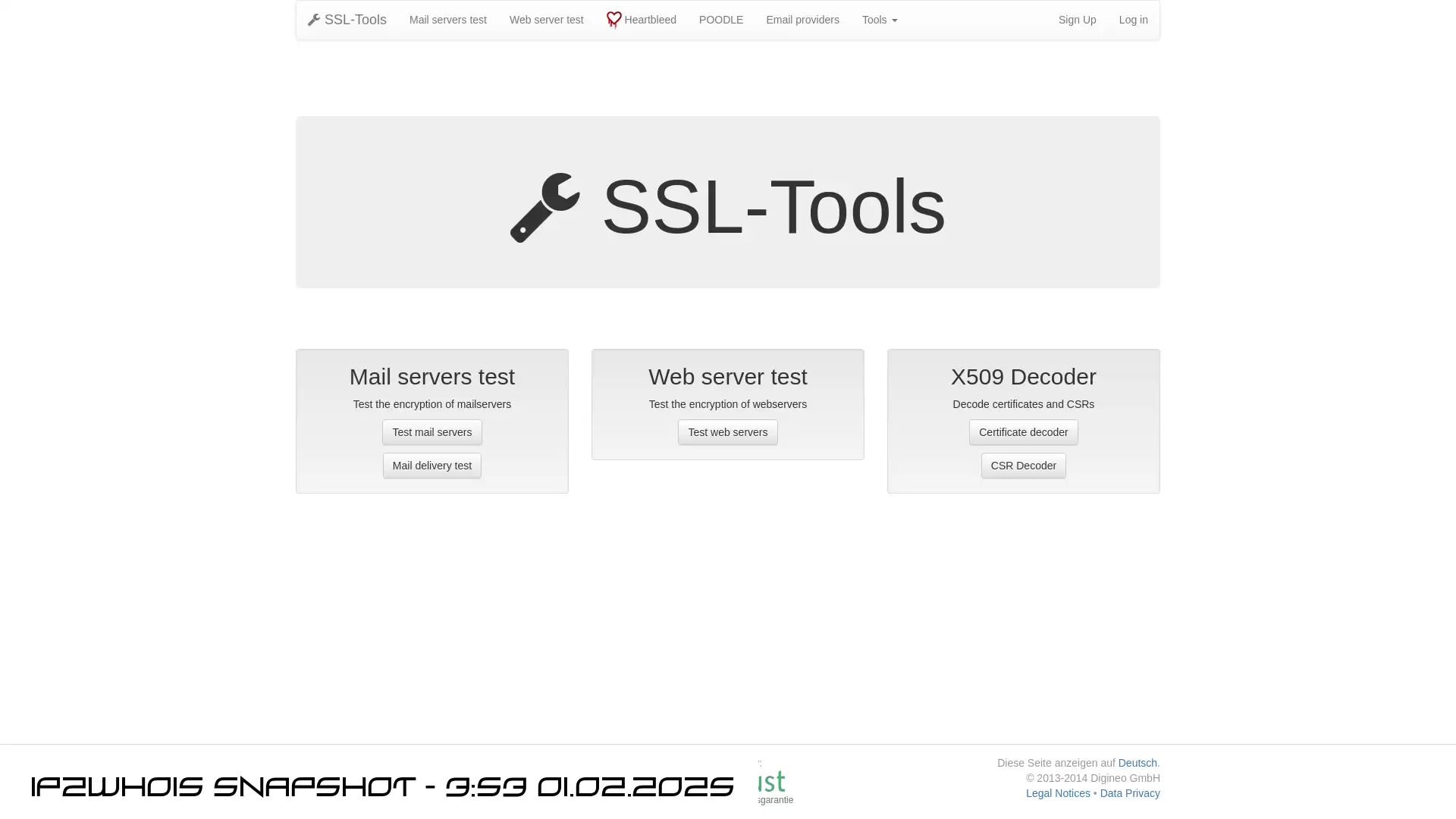The height and width of the screenshot is (819, 1456).
Task: Click 'Test the encryption of mailservers' text
Action: pos(432,404)
